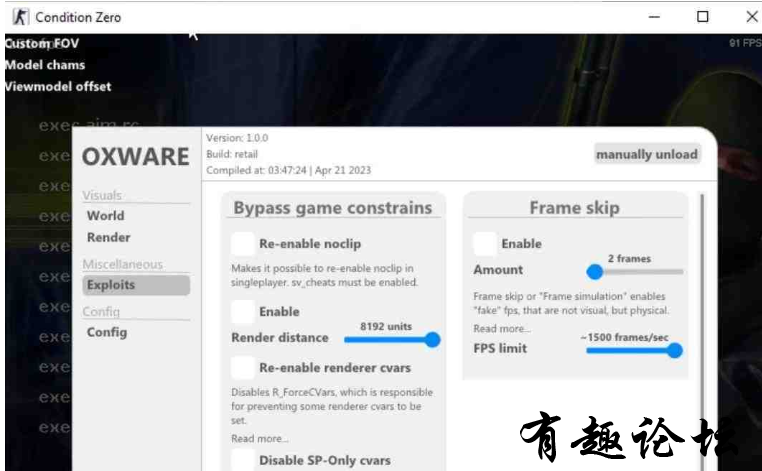Image resolution: width=762 pixels, height=471 pixels.
Task: Open the World section in sidebar
Action: (x=105, y=215)
